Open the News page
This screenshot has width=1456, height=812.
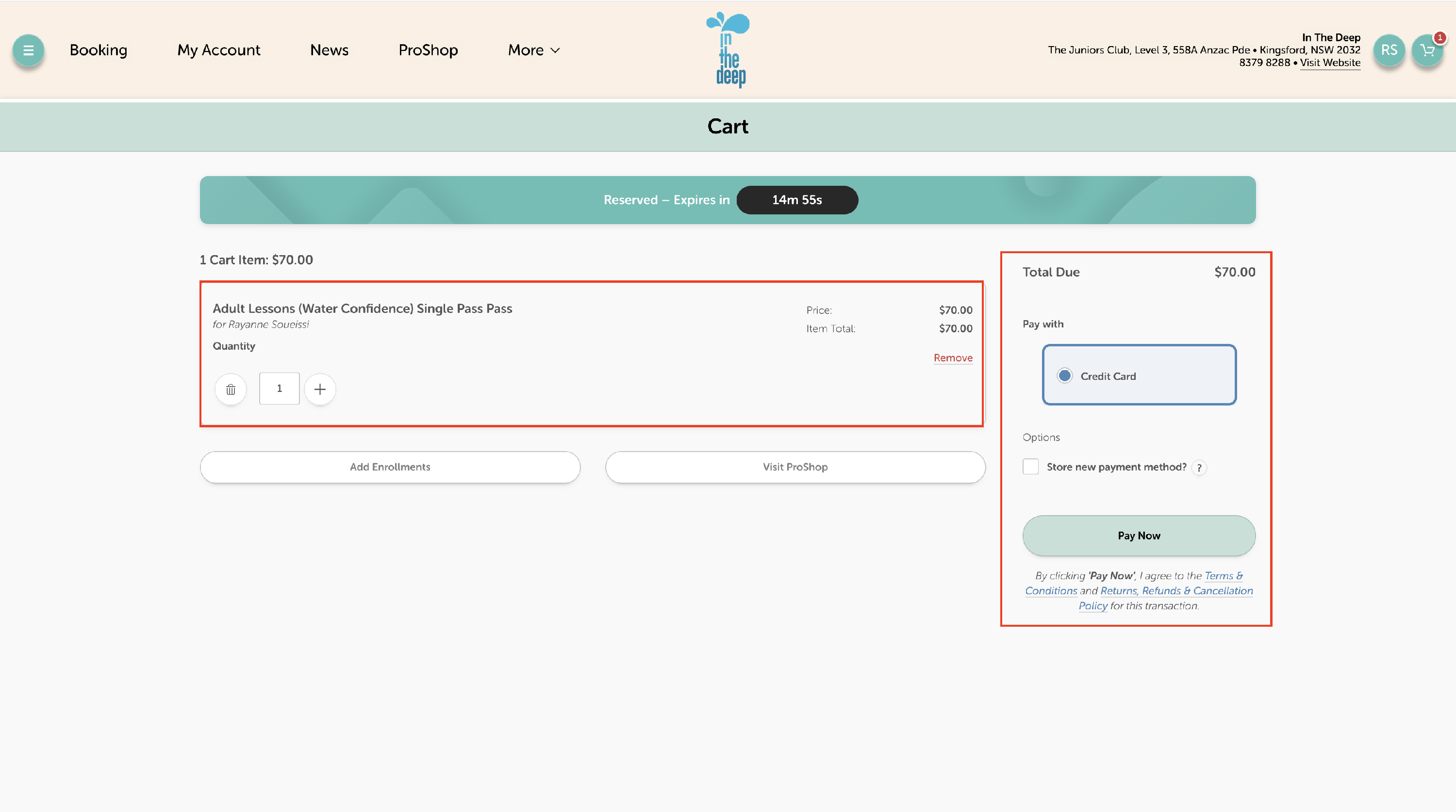click(x=329, y=50)
